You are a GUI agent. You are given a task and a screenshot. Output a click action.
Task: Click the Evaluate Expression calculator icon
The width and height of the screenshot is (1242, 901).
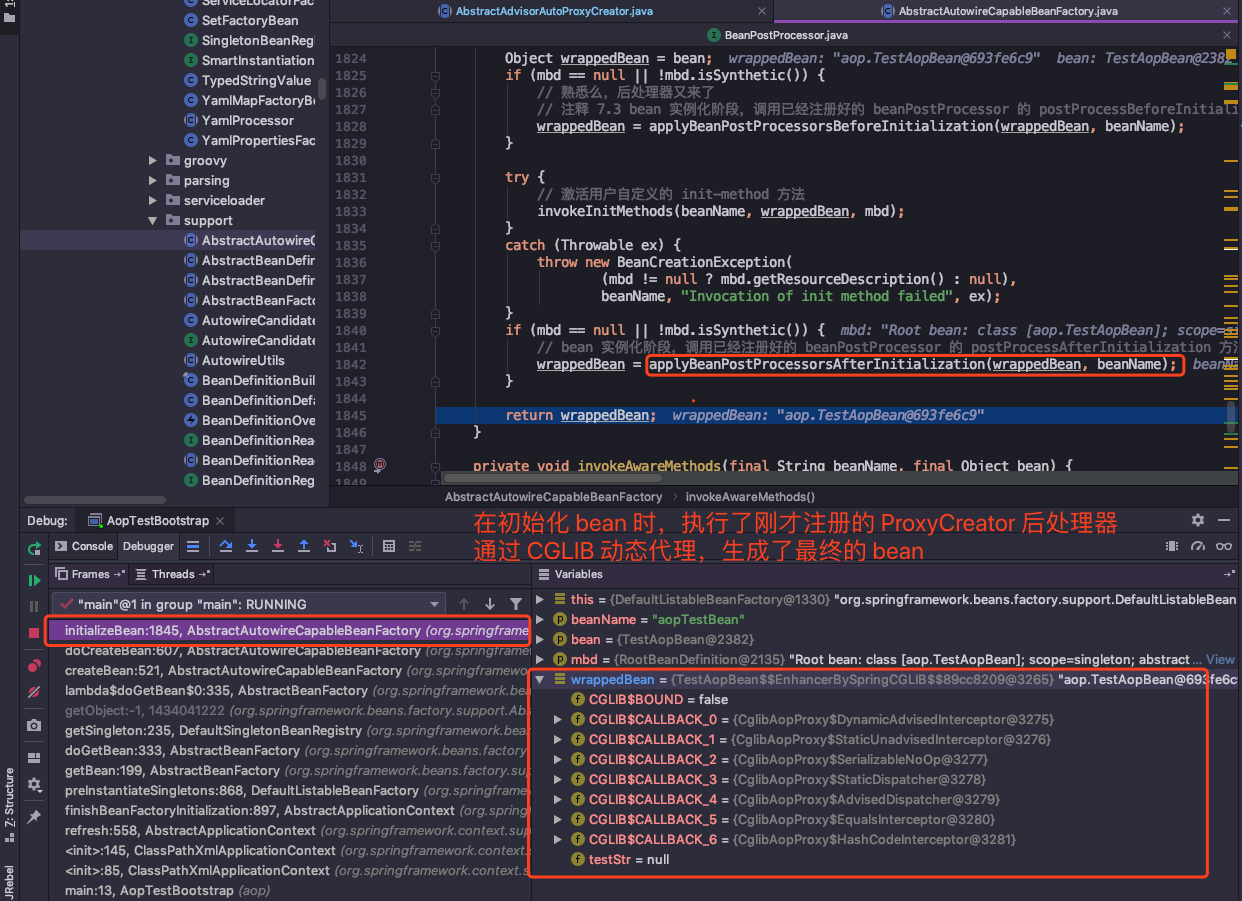[389, 546]
